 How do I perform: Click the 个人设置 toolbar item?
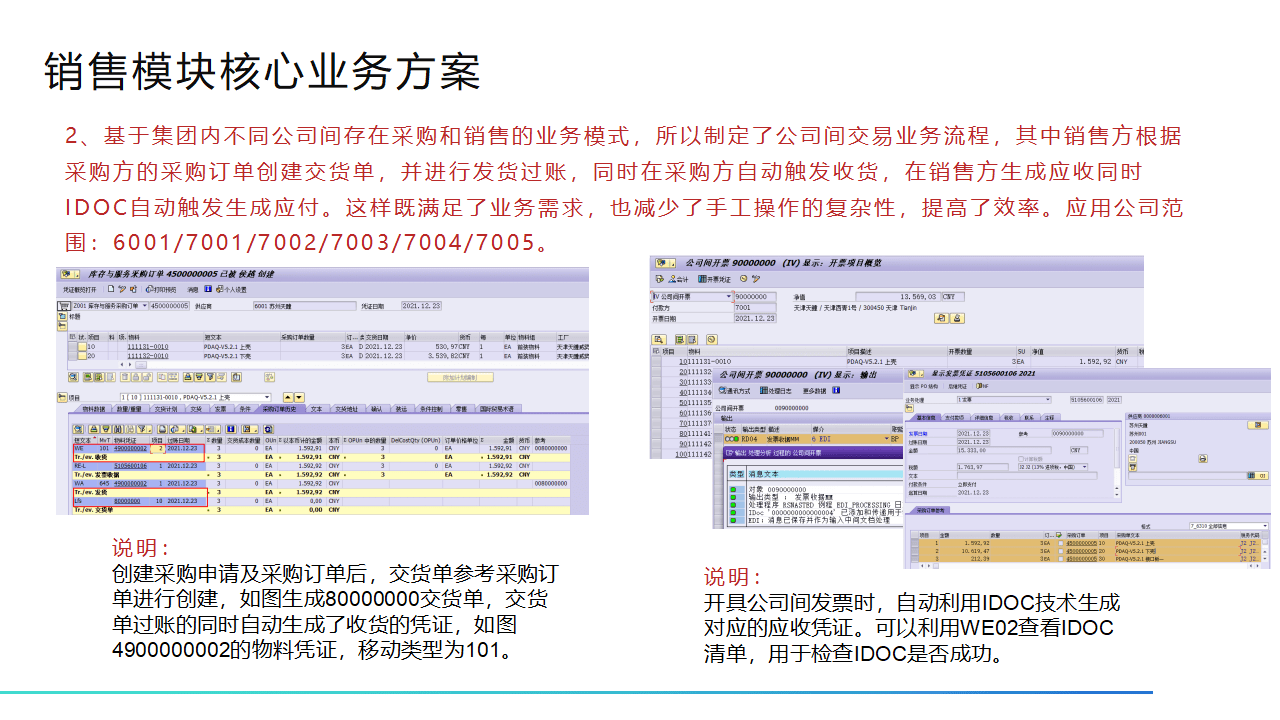coord(231,289)
